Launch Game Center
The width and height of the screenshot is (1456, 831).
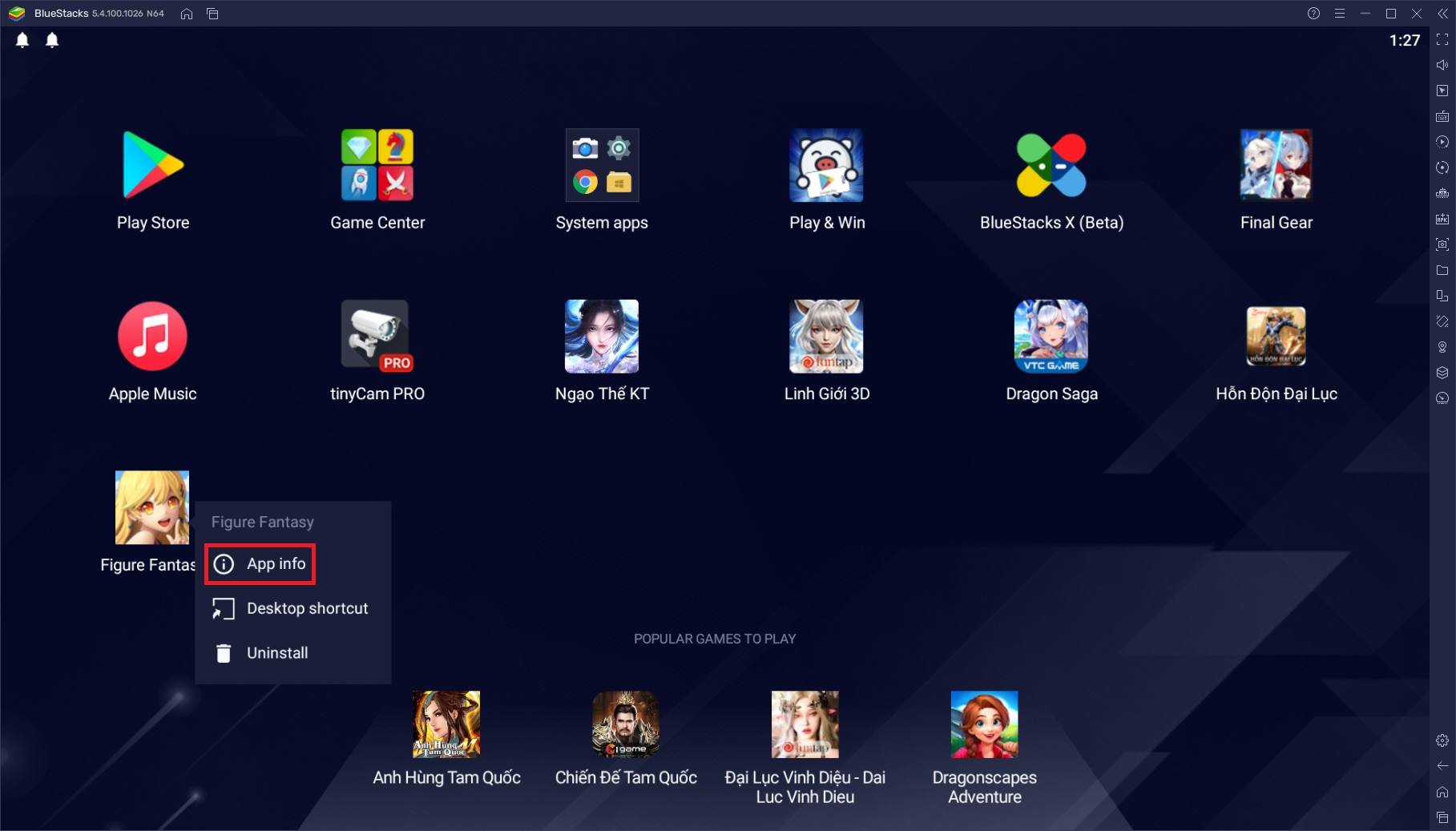point(377,165)
